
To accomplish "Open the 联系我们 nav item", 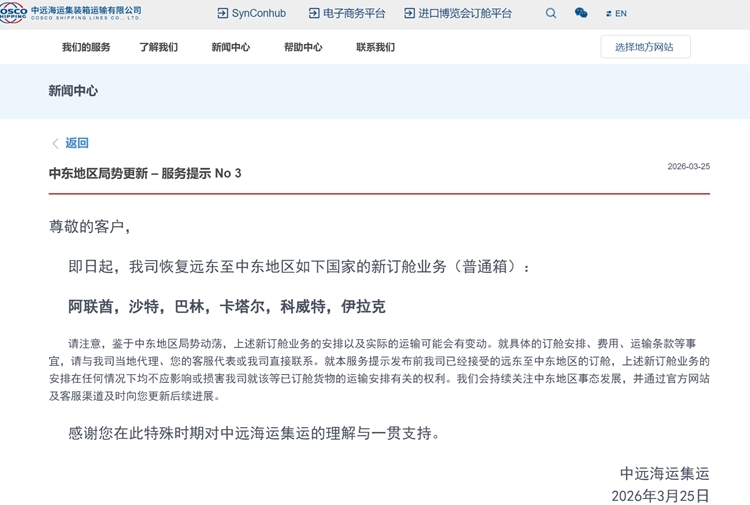I will [375, 47].
